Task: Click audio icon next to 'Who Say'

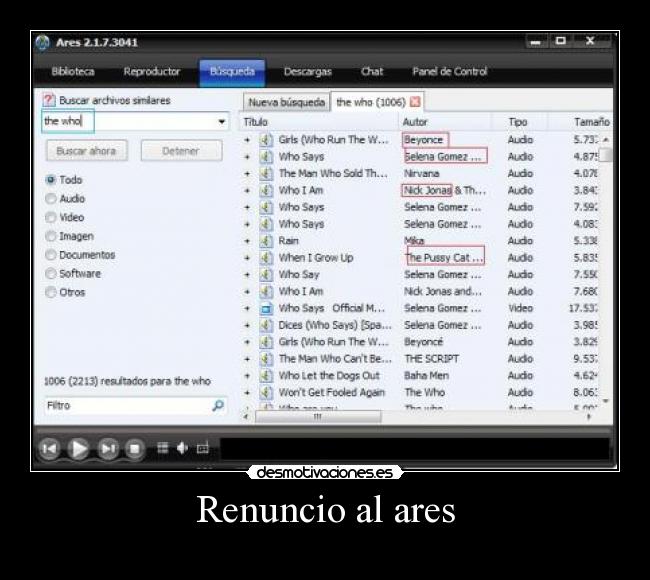Action: click(266, 274)
